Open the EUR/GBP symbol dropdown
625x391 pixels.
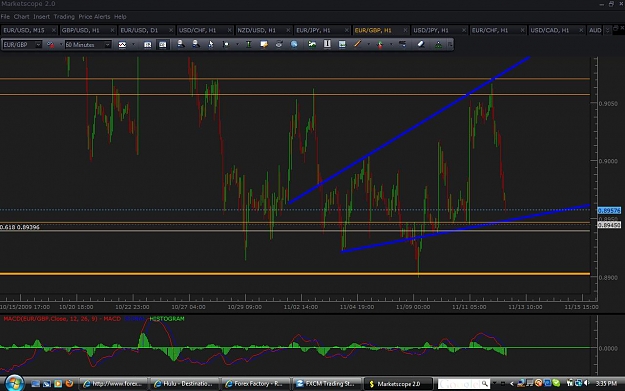click(38, 45)
